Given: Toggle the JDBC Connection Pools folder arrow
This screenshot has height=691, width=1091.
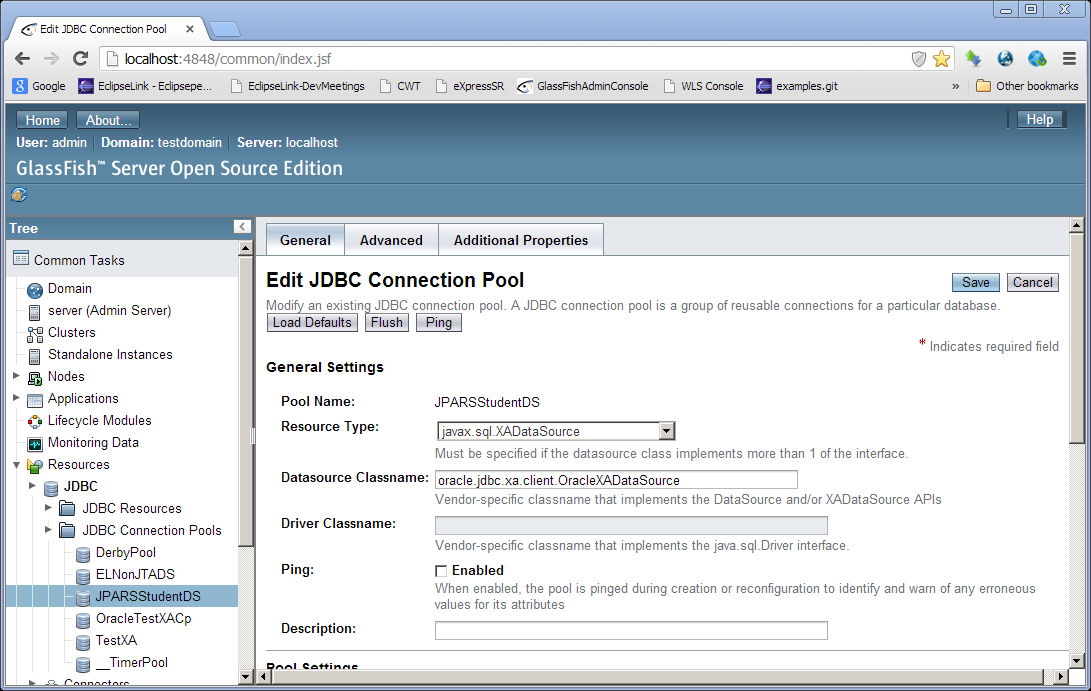Looking at the screenshot, I should pyautogui.click(x=48, y=530).
